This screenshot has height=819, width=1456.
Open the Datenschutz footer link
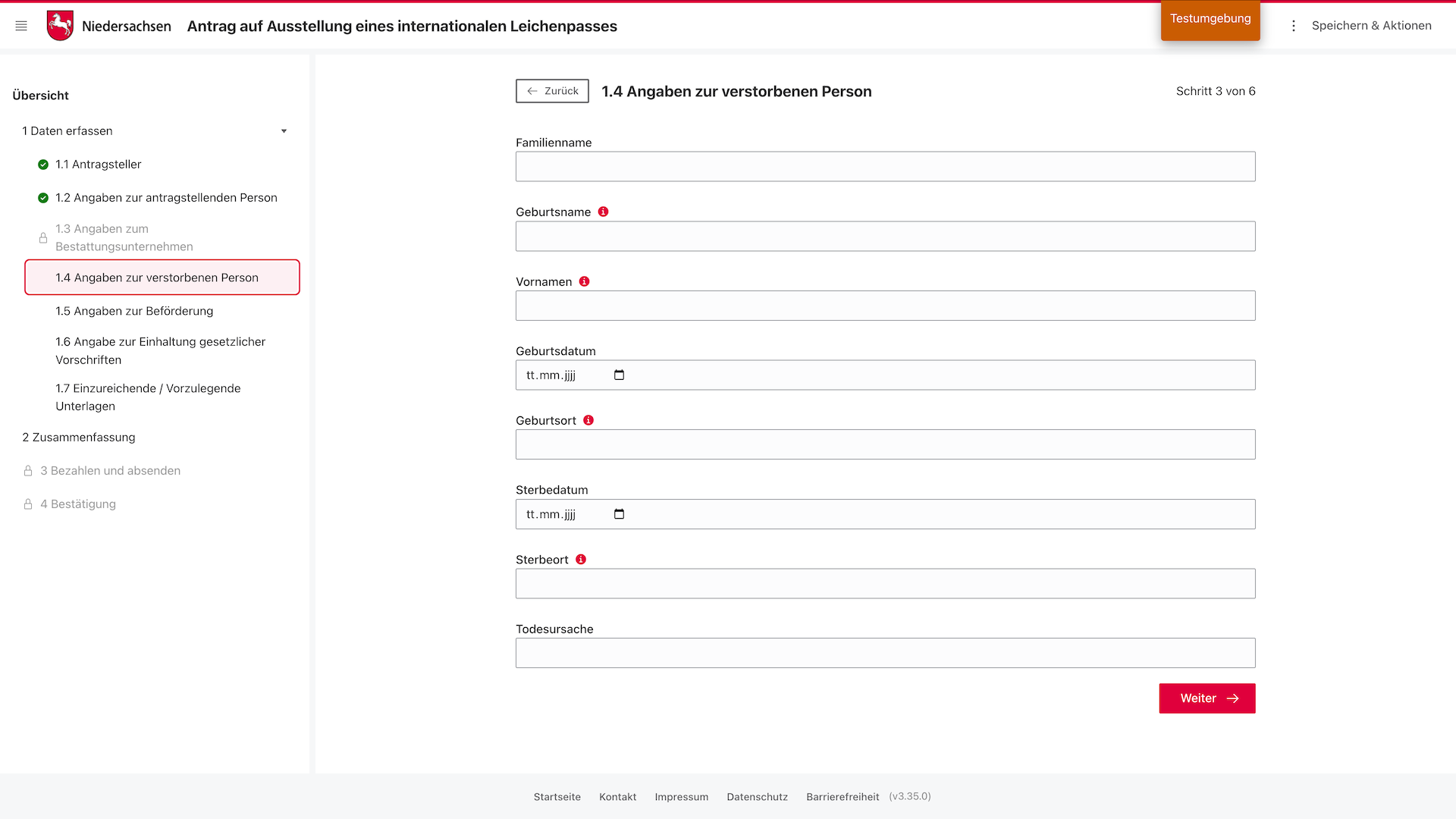point(757,797)
